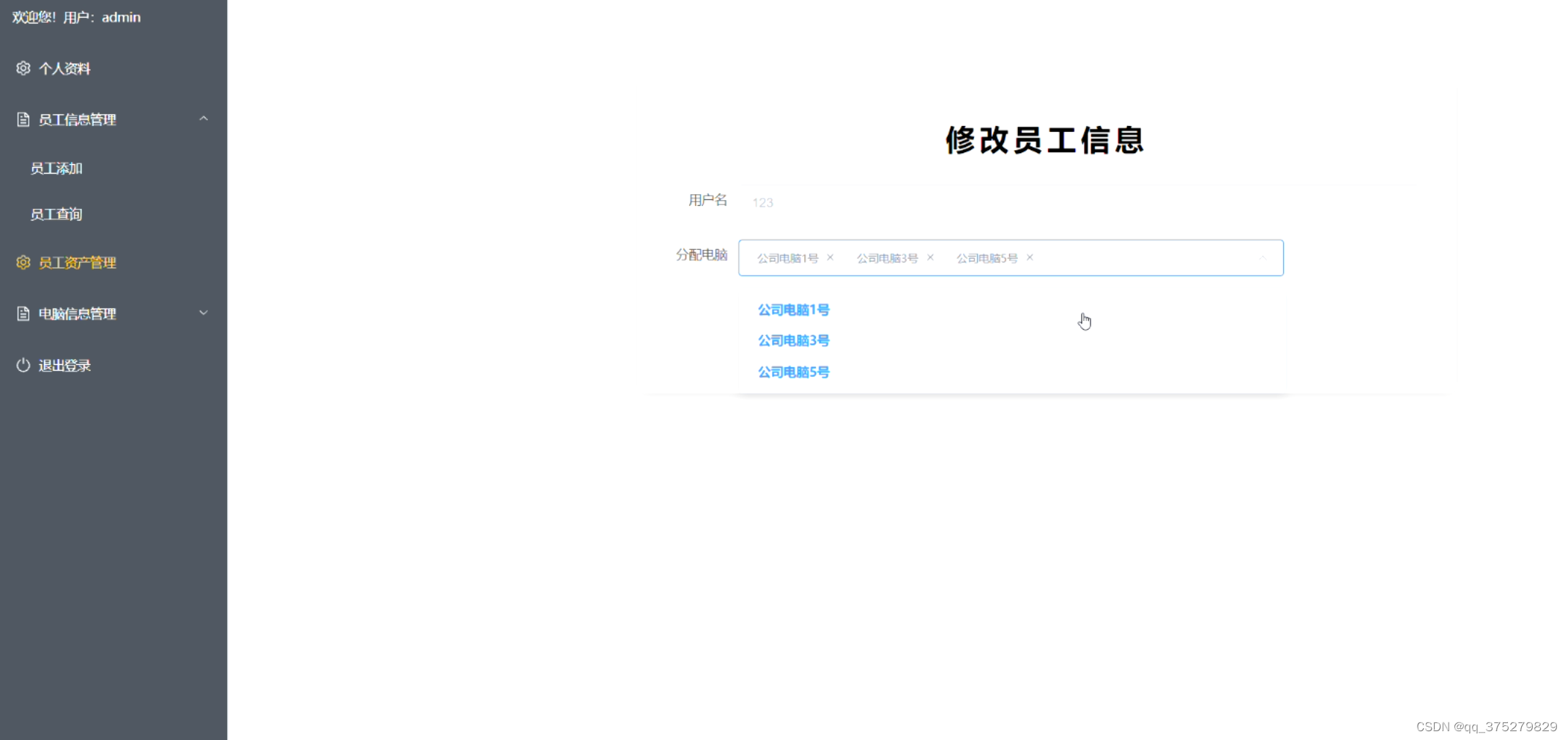The image size is (1568, 740).
Task: Click the 公司电脑5号 selected tag text
Action: (x=986, y=258)
